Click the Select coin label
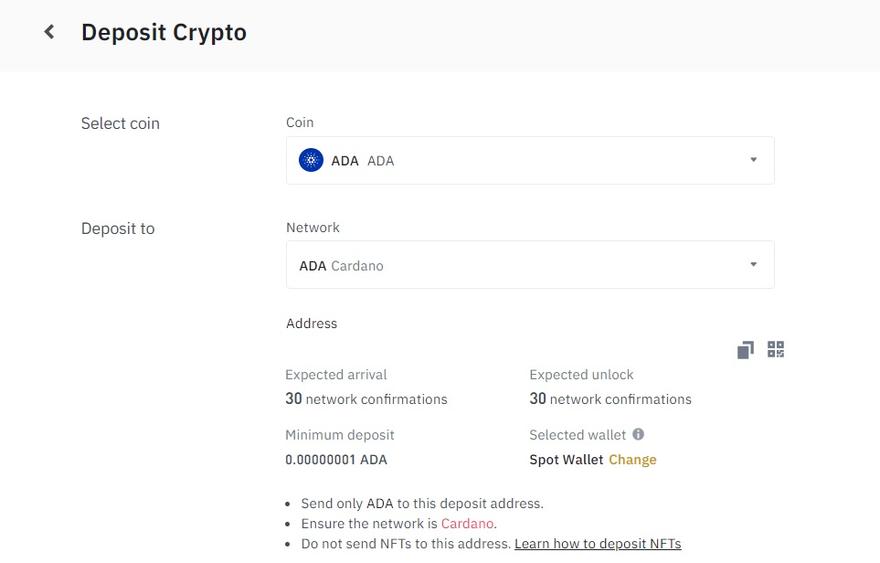The width and height of the screenshot is (880, 563). click(x=120, y=123)
